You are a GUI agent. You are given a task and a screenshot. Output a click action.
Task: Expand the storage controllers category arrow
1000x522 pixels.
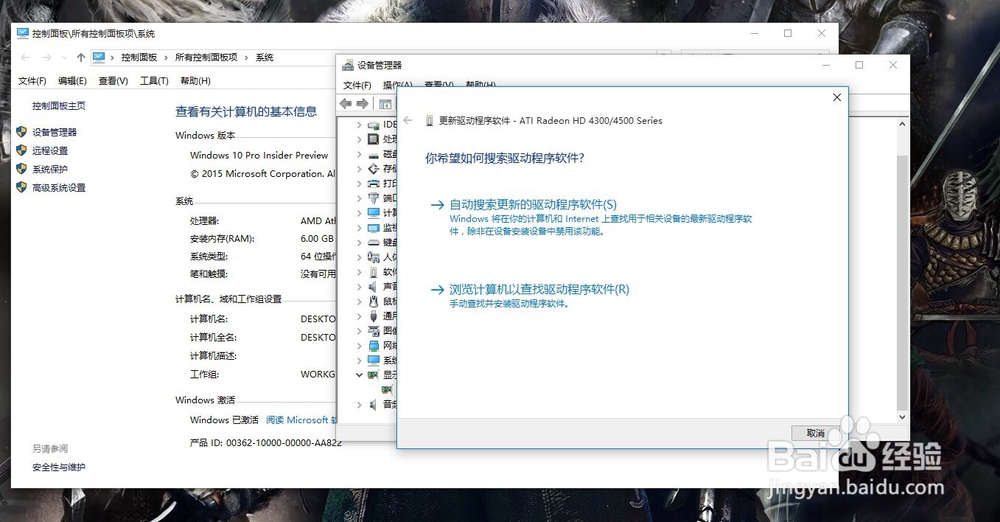[359, 169]
